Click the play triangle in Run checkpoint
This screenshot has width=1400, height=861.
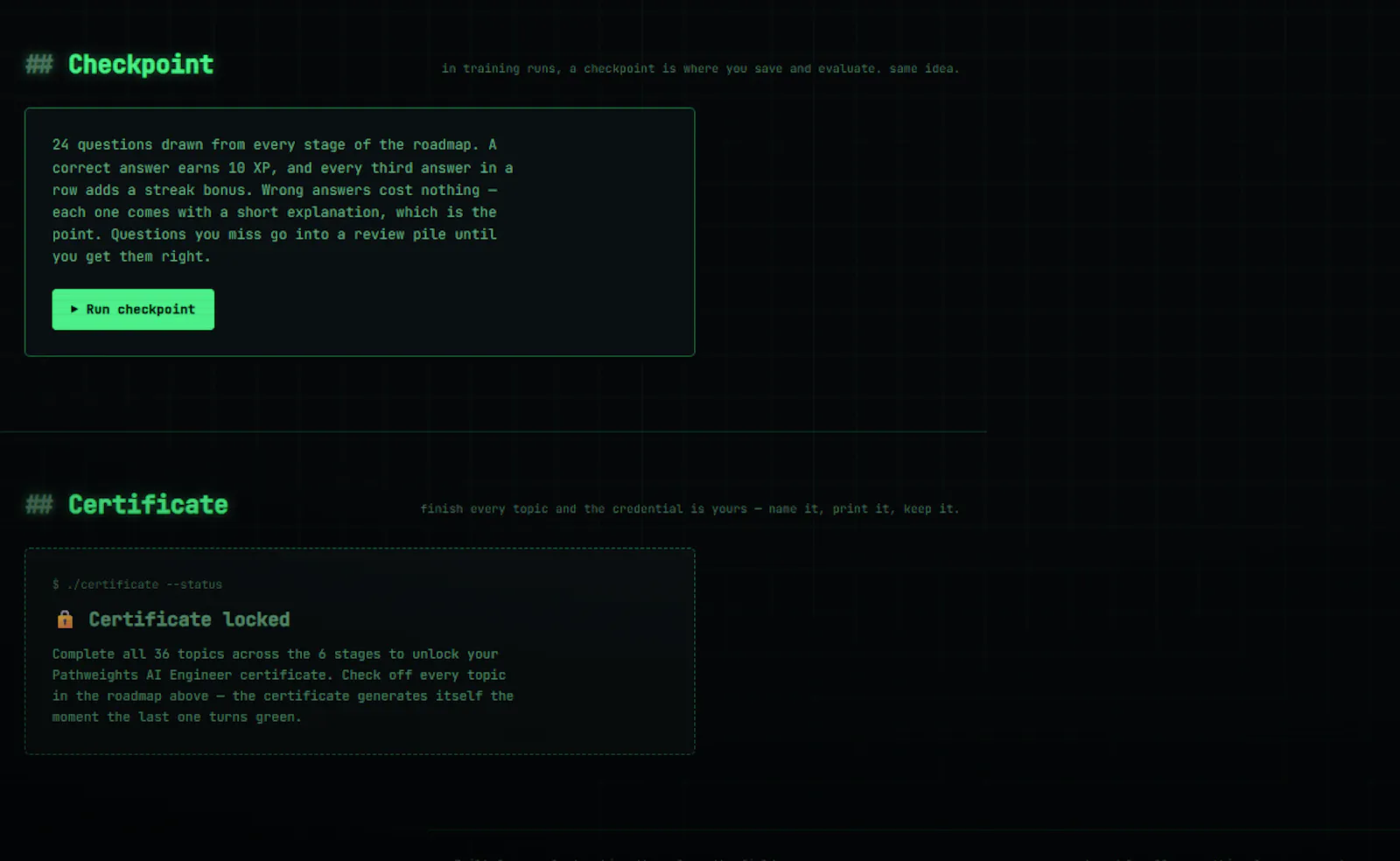click(x=74, y=310)
